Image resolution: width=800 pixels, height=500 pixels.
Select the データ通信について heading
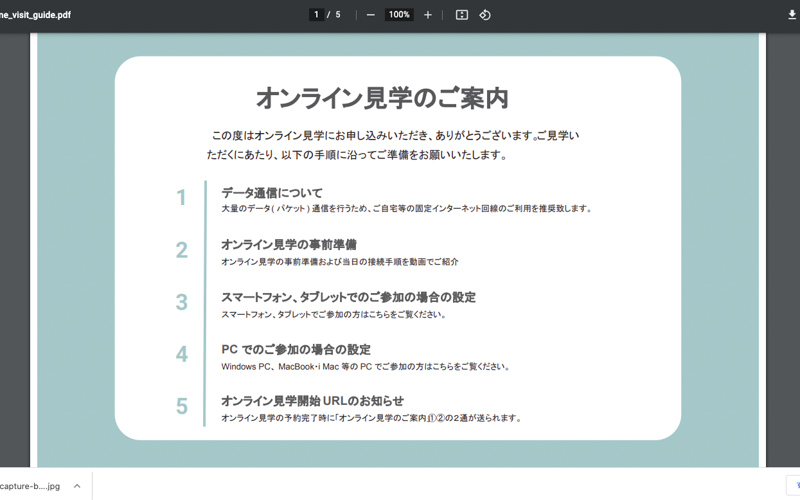272,193
